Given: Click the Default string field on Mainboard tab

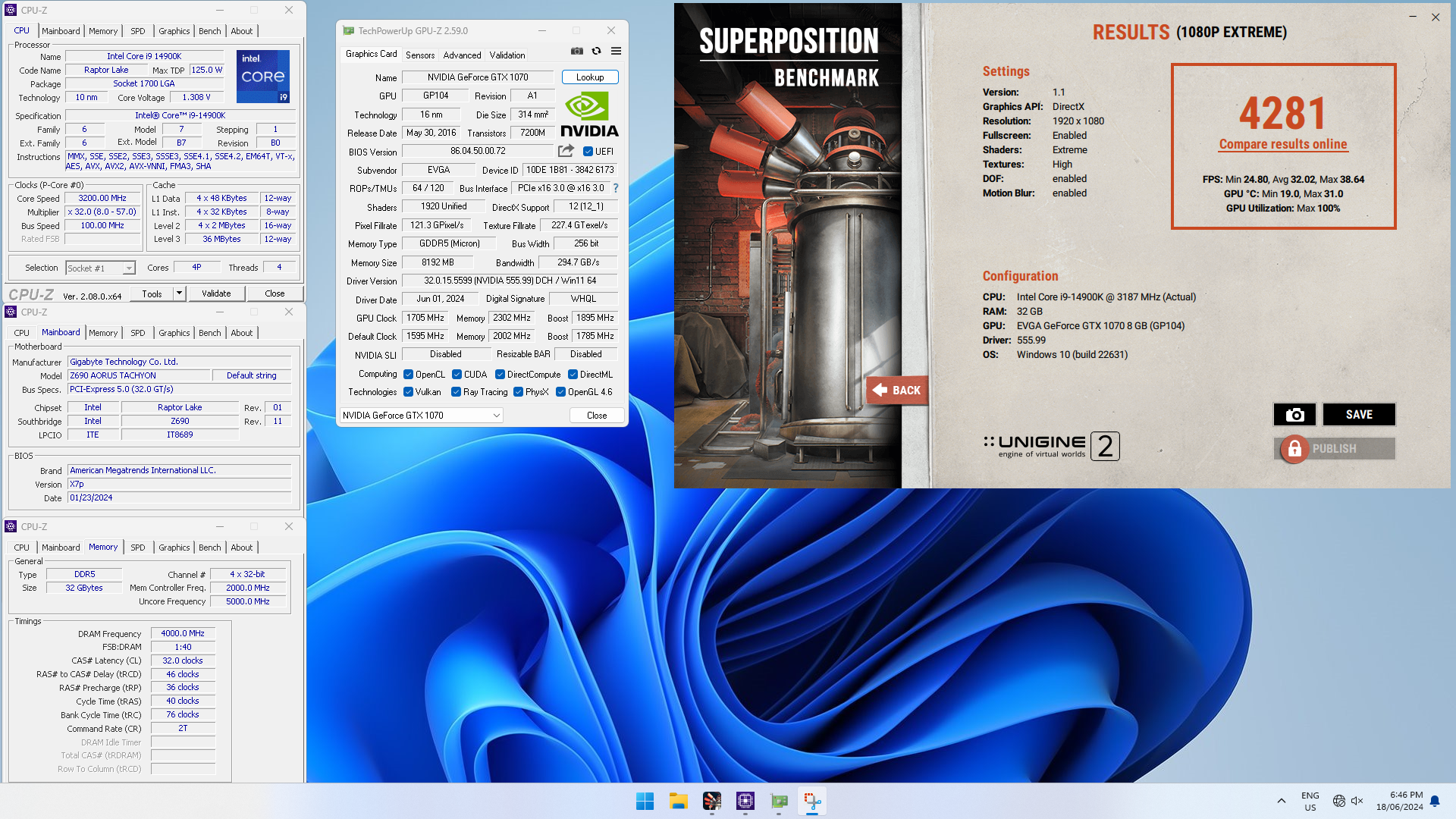Looking at the screenshot, I should (251, 375).
